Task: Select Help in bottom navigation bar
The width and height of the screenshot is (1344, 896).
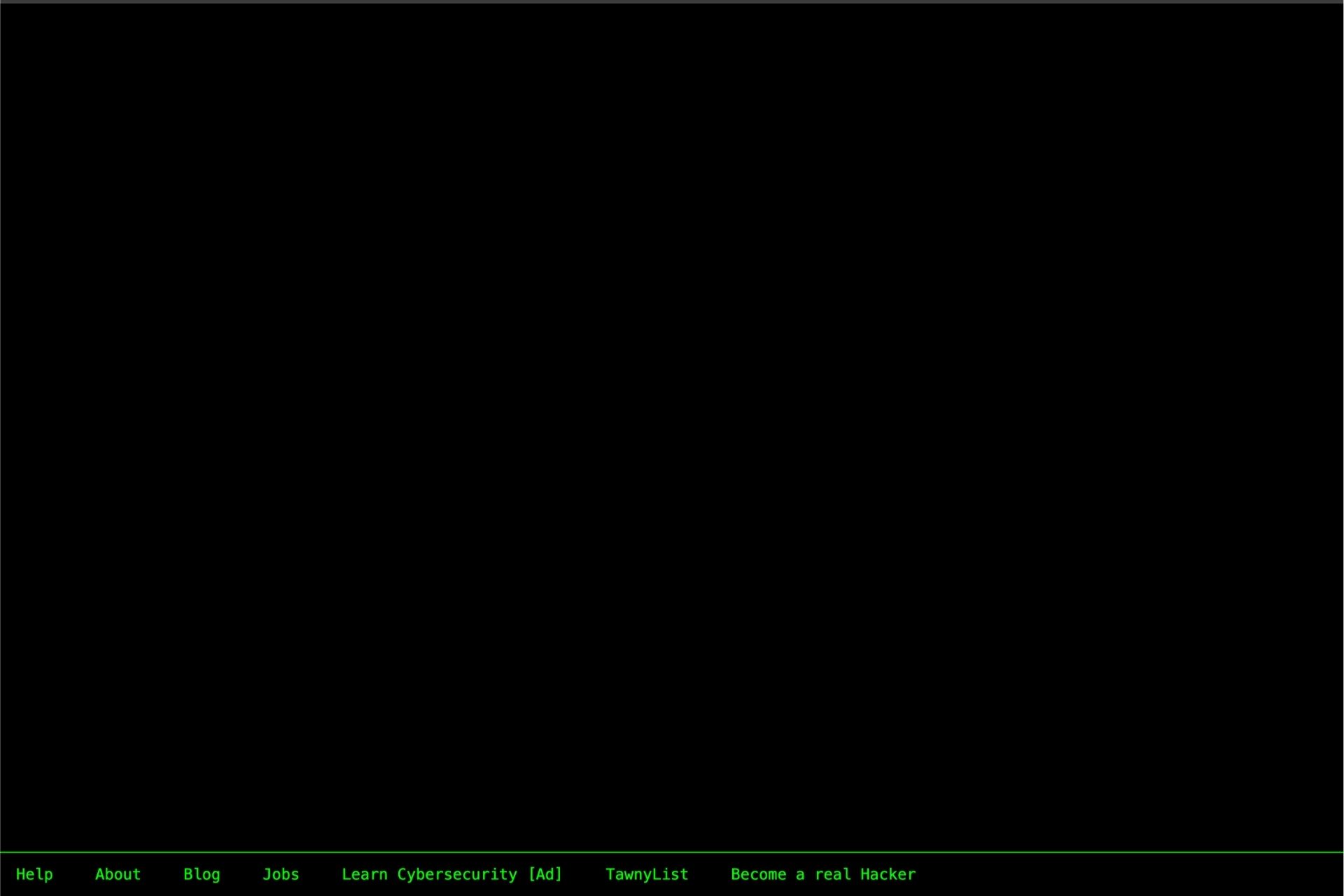Action: [34, 874]
